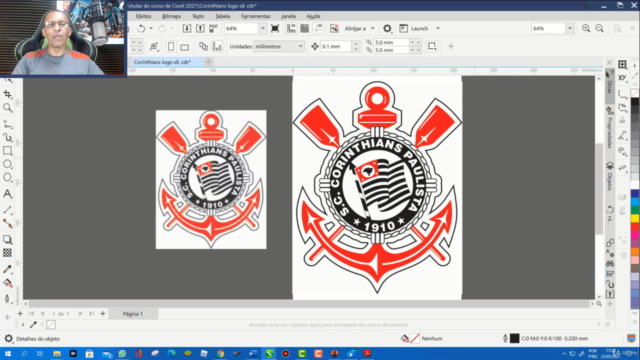The width and height of the screenshot is (640, 360).
Task: Select the Connector tool
Action: click(7, 223)
